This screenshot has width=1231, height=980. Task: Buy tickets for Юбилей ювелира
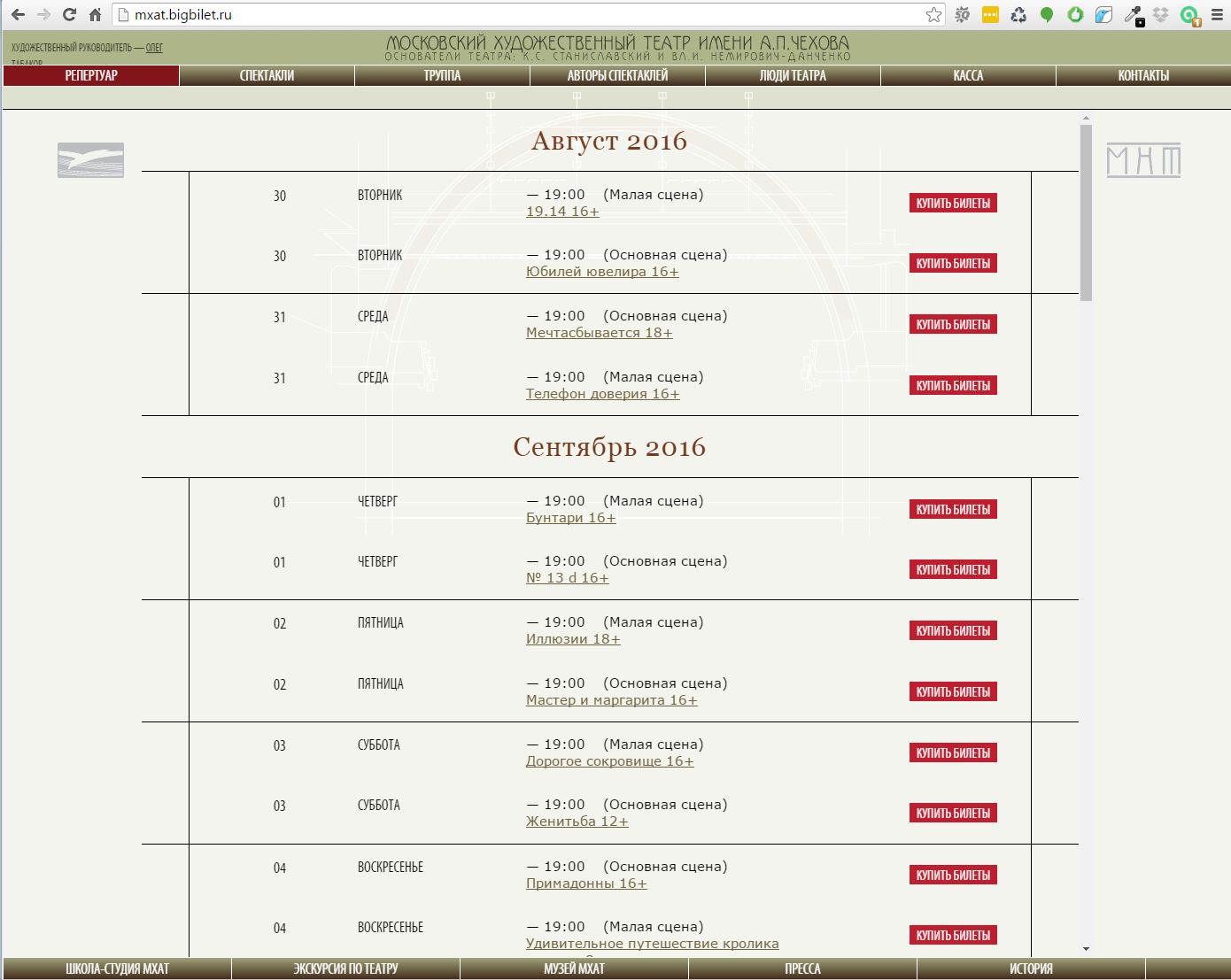tap(953, 264)
